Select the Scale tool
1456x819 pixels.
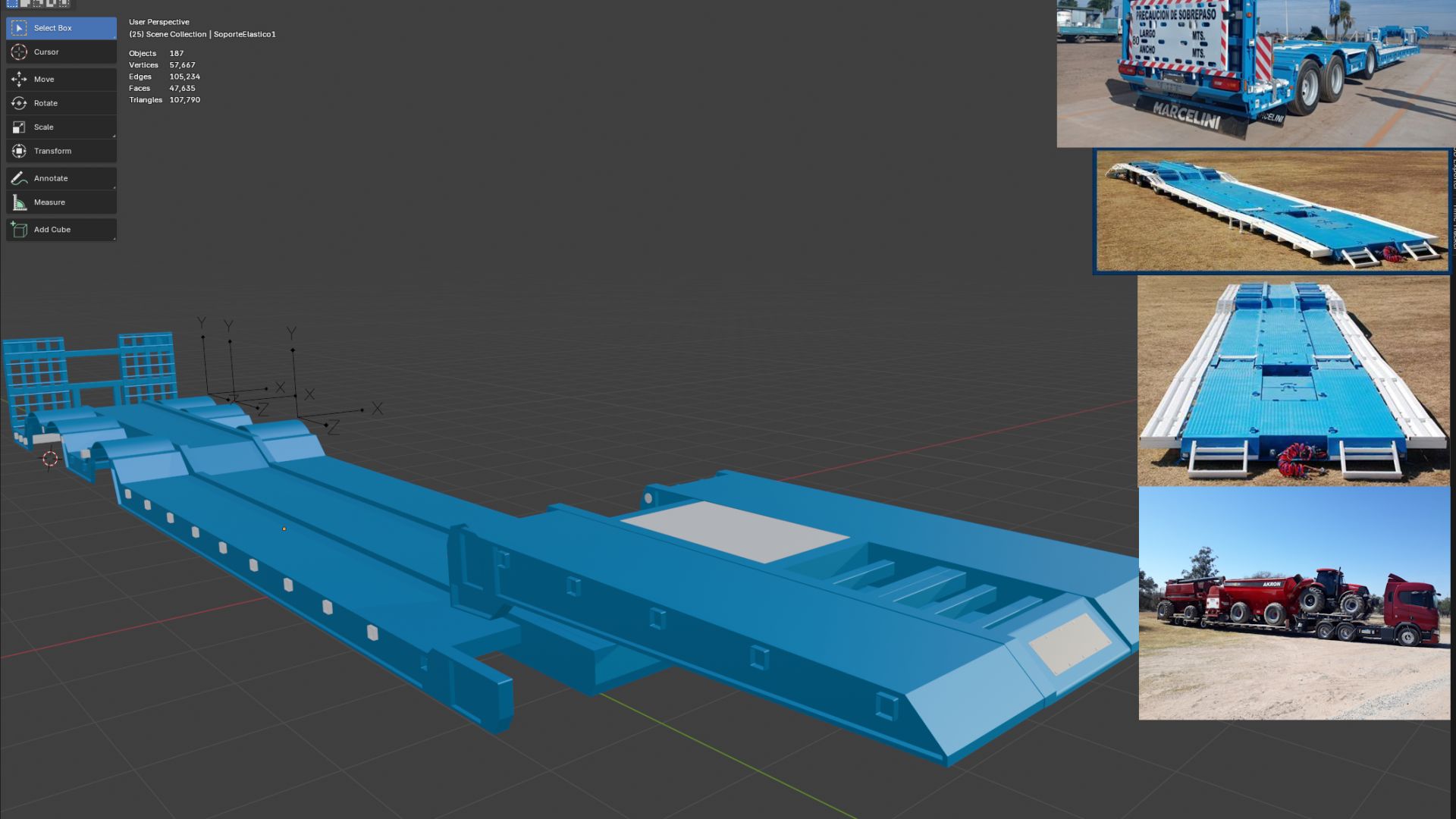coord(61,127)
